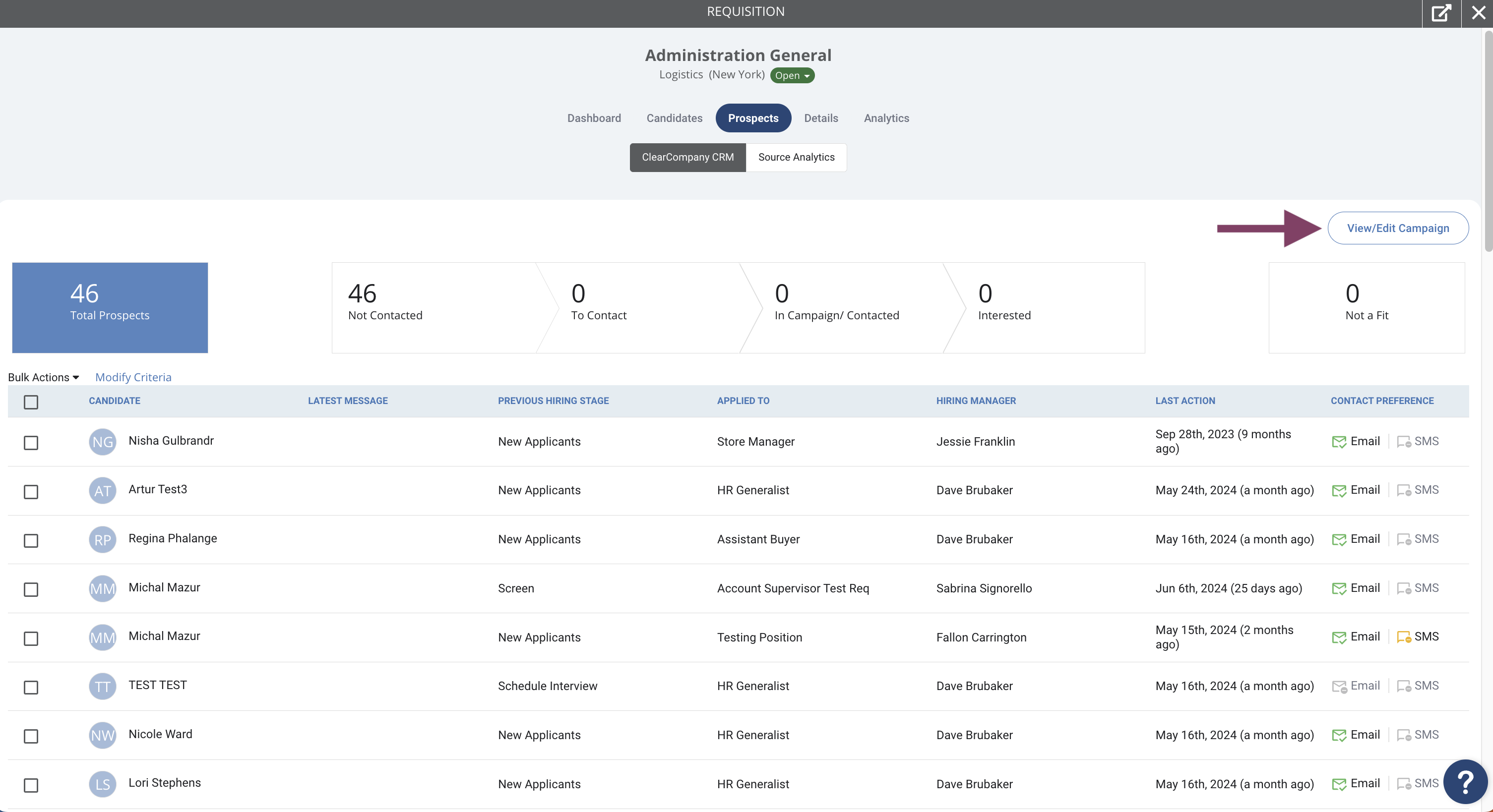Click Email icon in Lori Stephens row
Viewport: 1493px width, 812px height.
point(1339,784)
